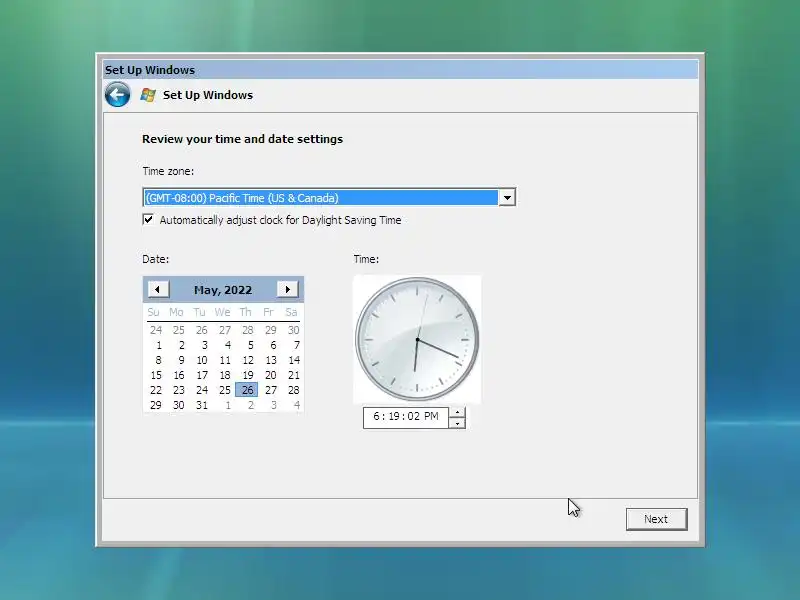
Task: Select May 26 in the calendar
Action: [247, 390]
